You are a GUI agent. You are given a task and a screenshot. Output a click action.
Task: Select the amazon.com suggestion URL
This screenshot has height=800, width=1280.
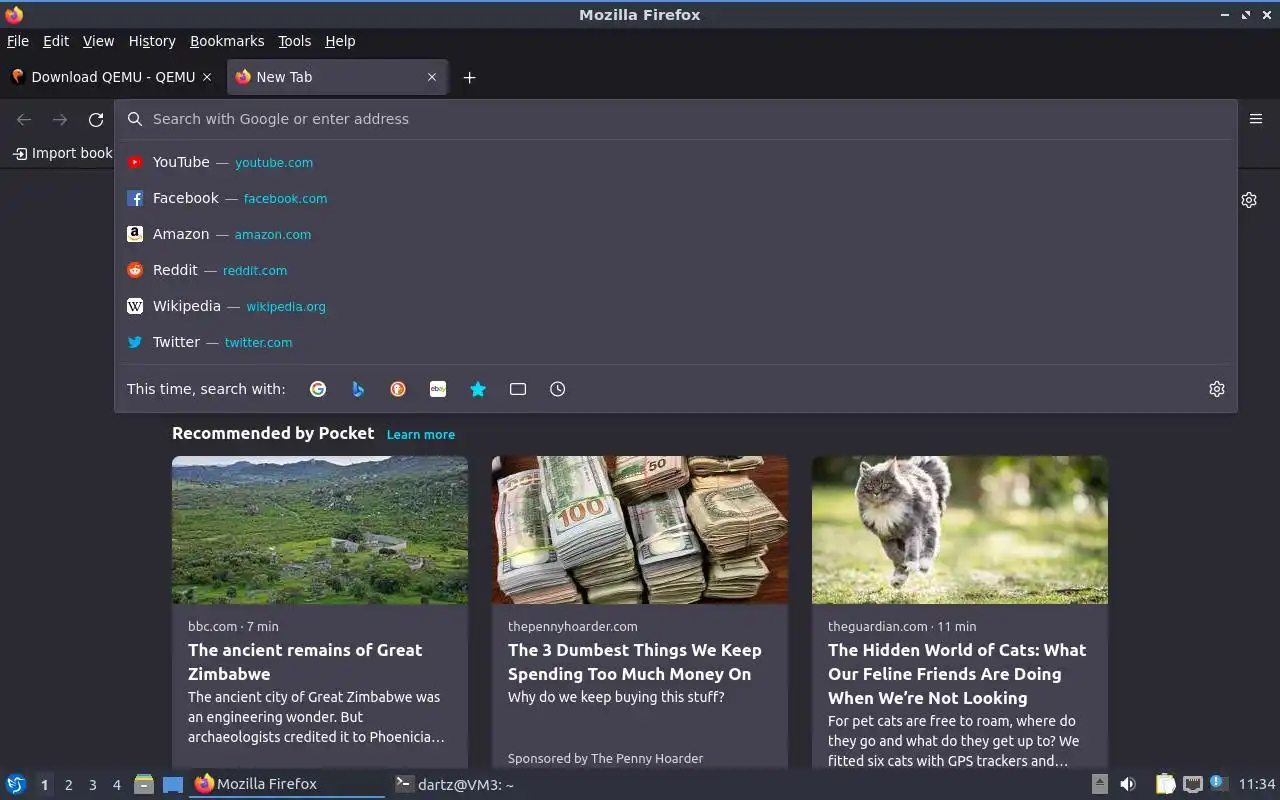[x=273, y=235]
